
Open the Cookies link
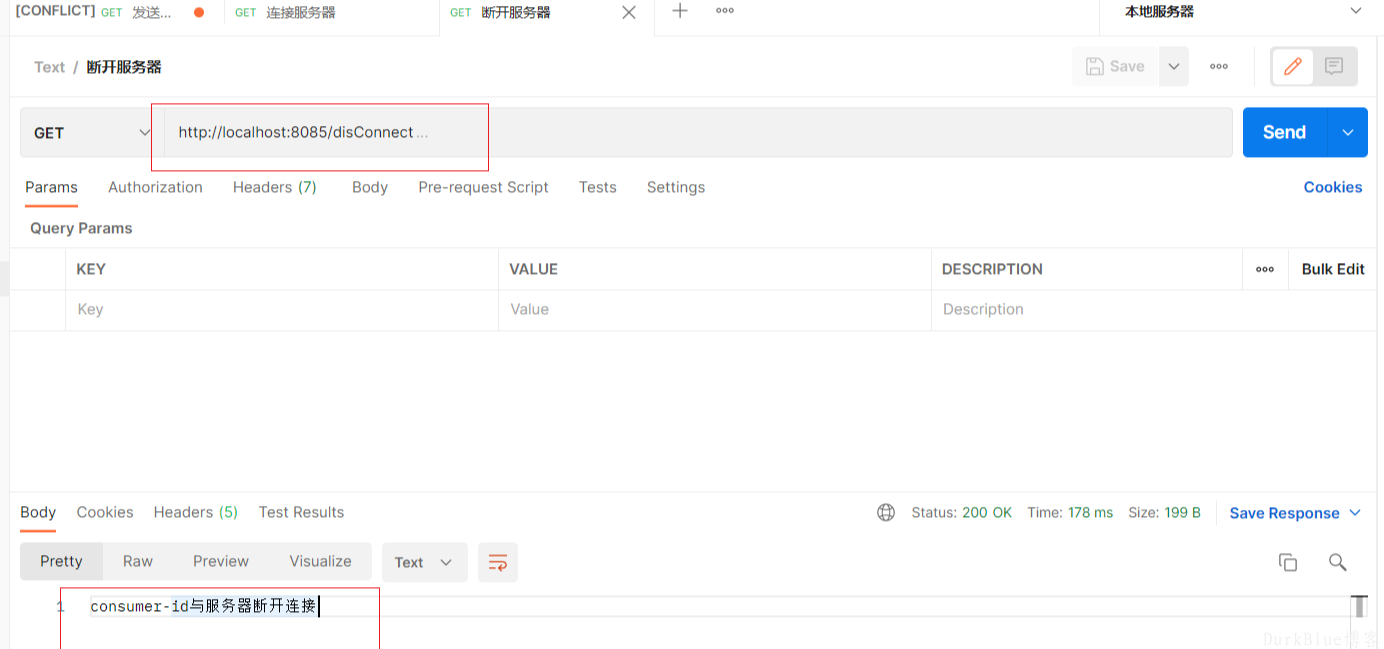(x=1333, y=187)
